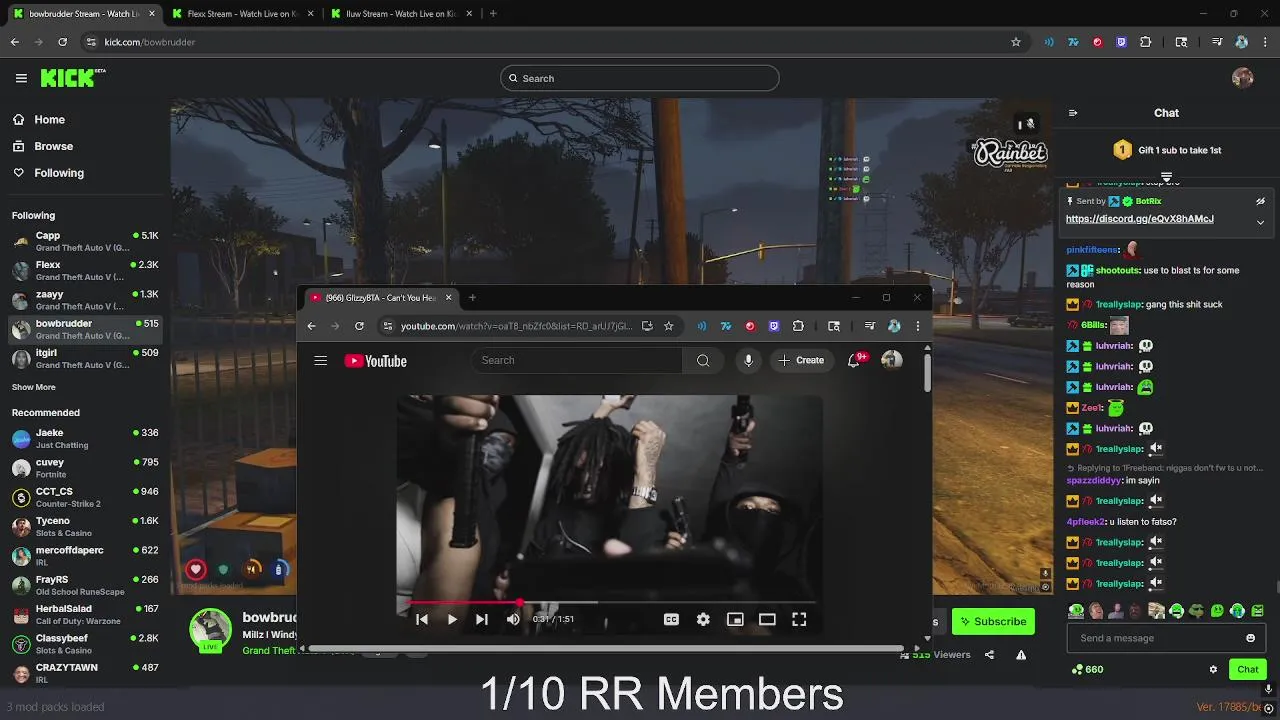
Task: Click Gift 1 sub leaderboard banner
Action: 1167,150
